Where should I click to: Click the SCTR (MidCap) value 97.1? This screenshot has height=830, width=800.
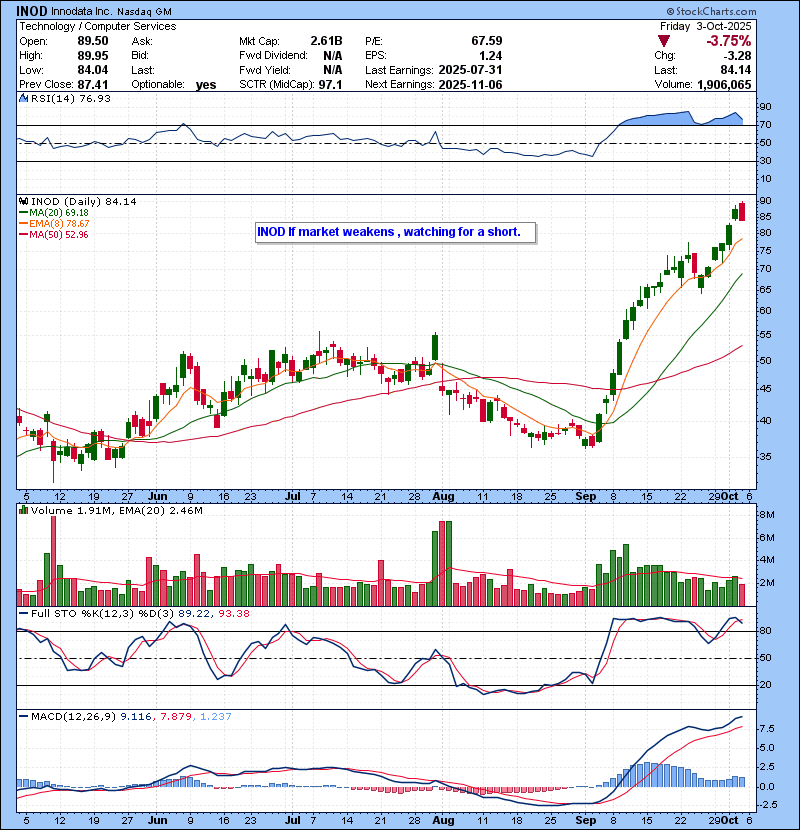click(x=330, y=85)
